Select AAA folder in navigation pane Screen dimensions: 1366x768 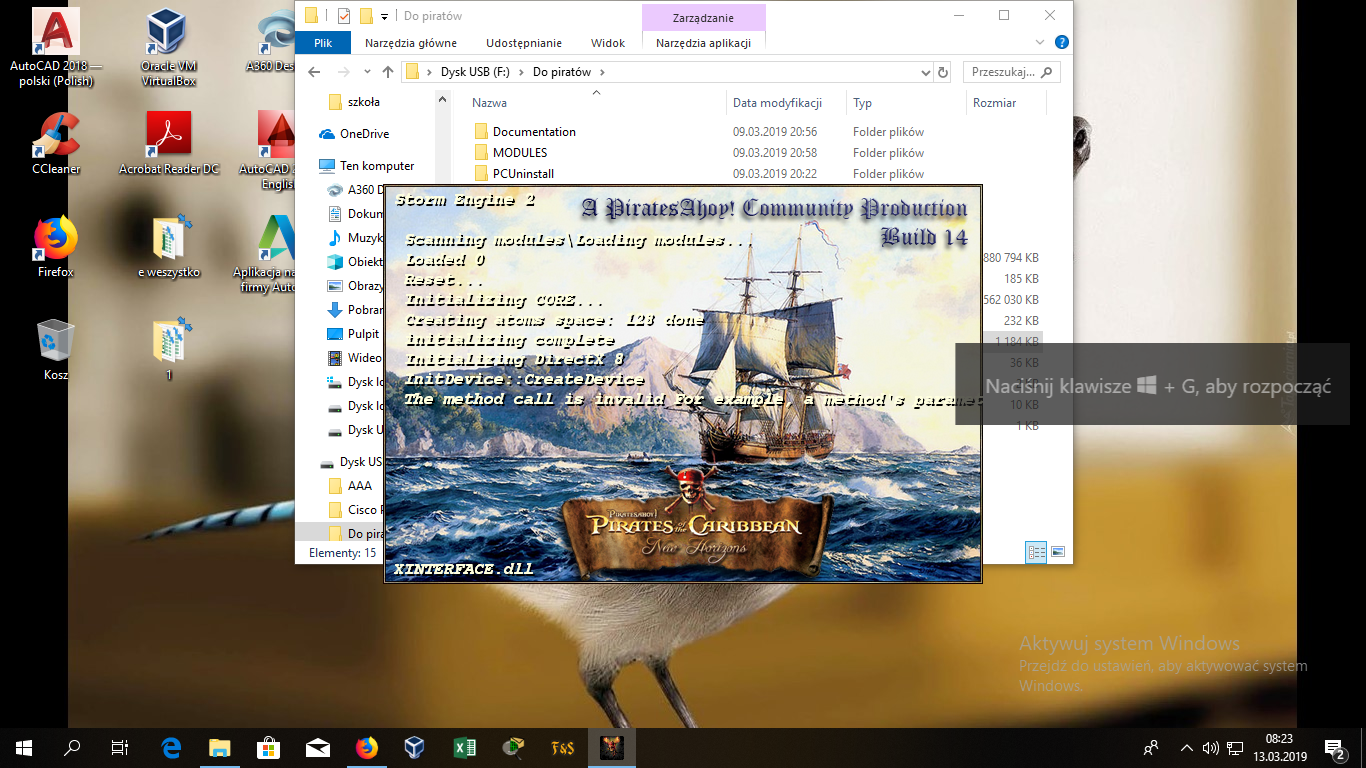pos(359,486)
